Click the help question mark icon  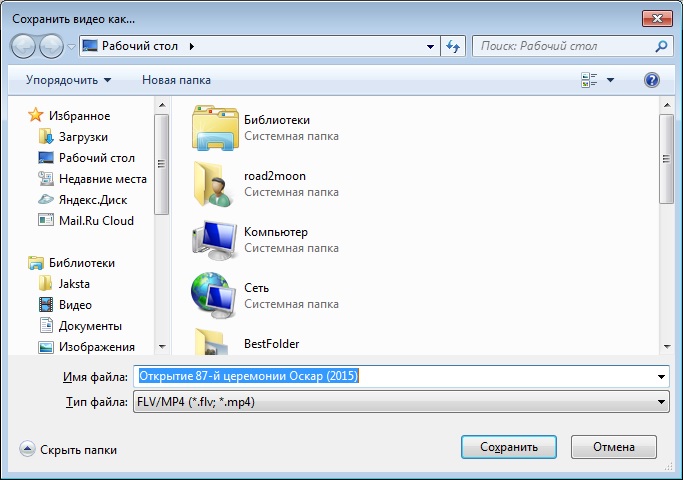pyautogui.click(x=652, y=80)
